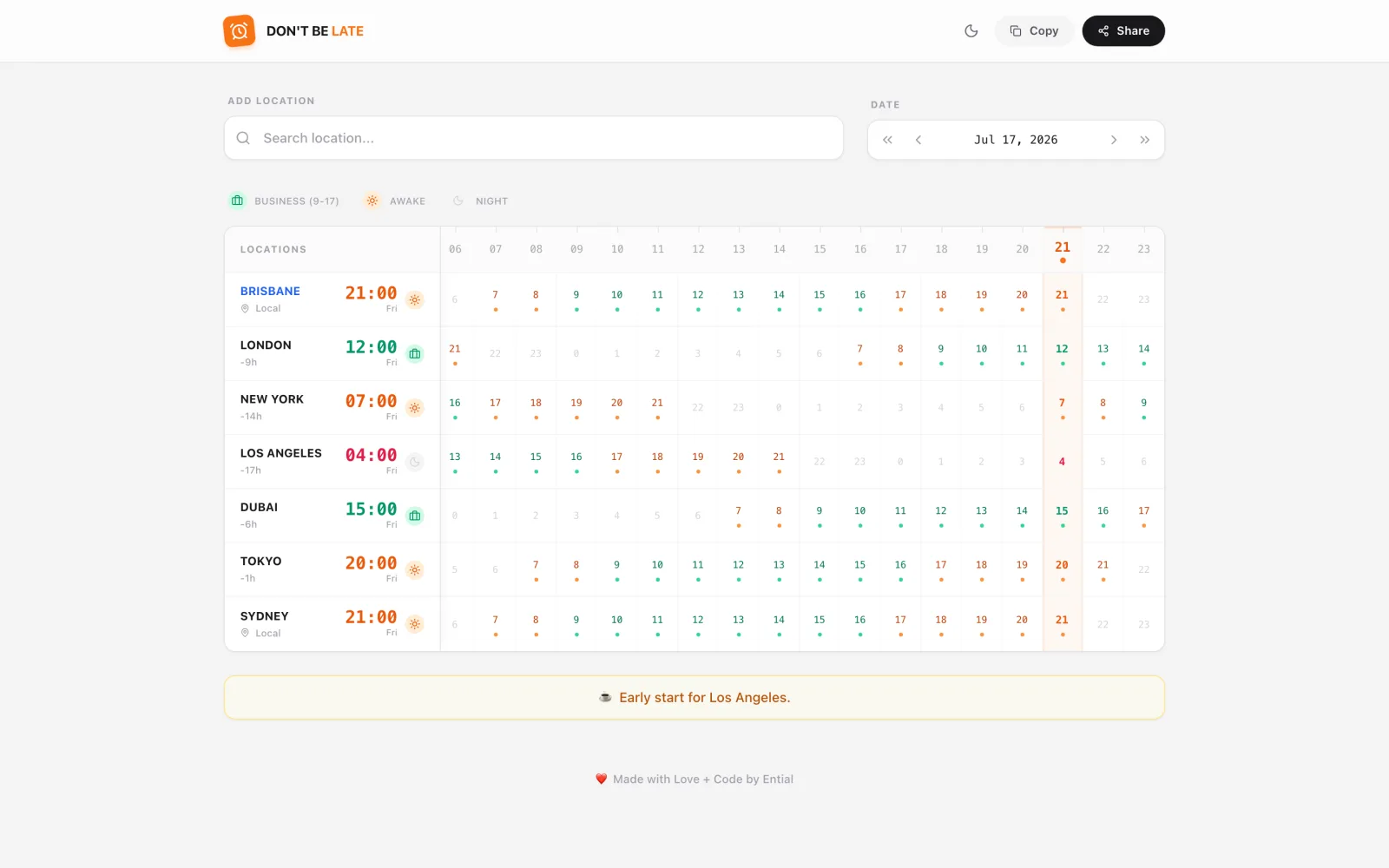Click the Night legend moon icon
Viewport: 1389px width, 868px height.
[458, 201]
